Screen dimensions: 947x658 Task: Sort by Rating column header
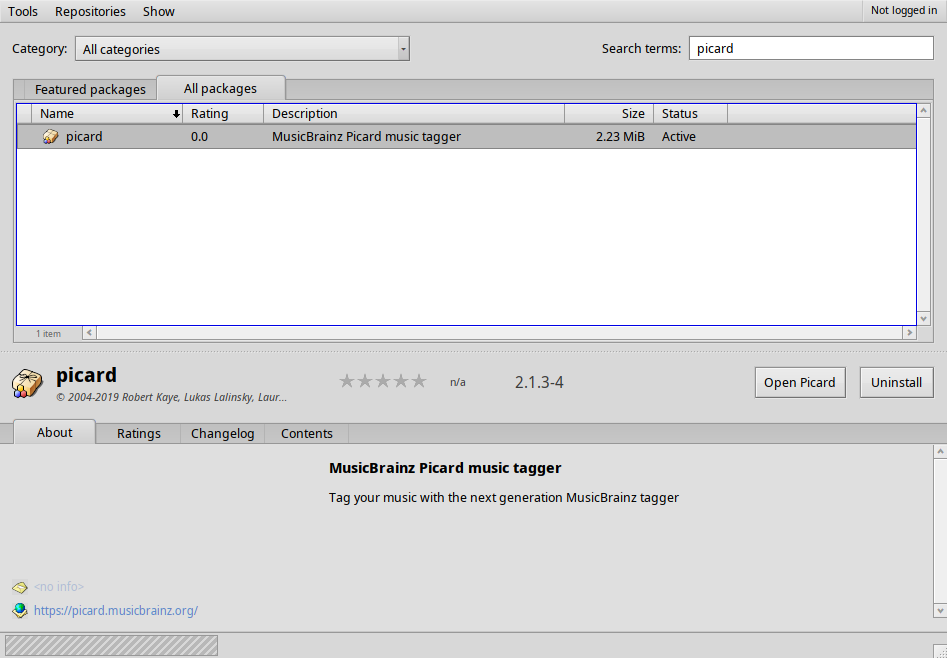223,114
